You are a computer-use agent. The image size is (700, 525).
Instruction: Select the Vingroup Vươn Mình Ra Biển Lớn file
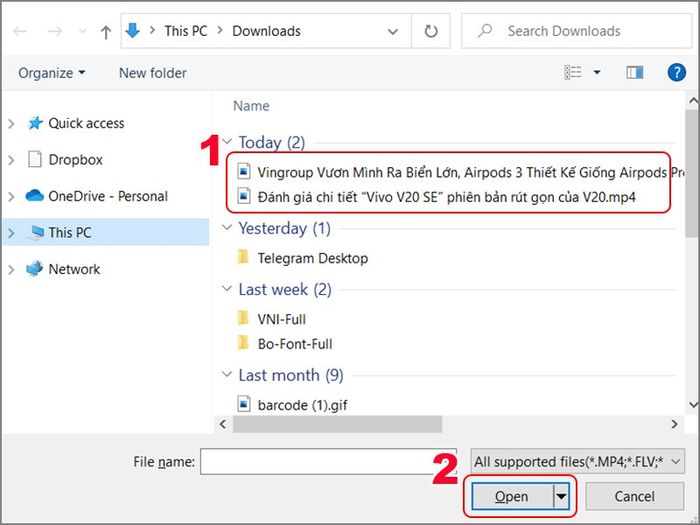471,172
